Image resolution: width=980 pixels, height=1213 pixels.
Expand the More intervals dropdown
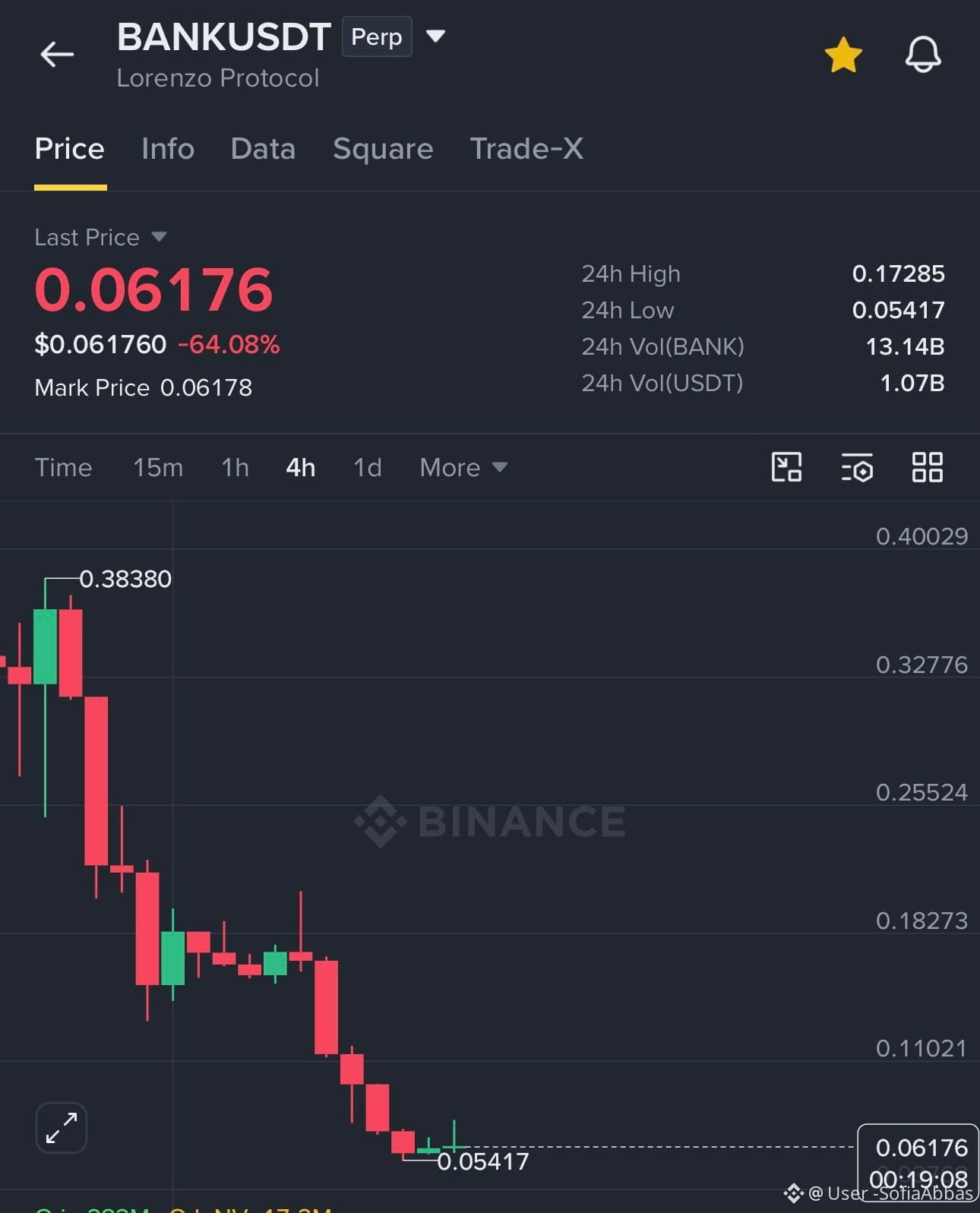click(x=463, y=467)
